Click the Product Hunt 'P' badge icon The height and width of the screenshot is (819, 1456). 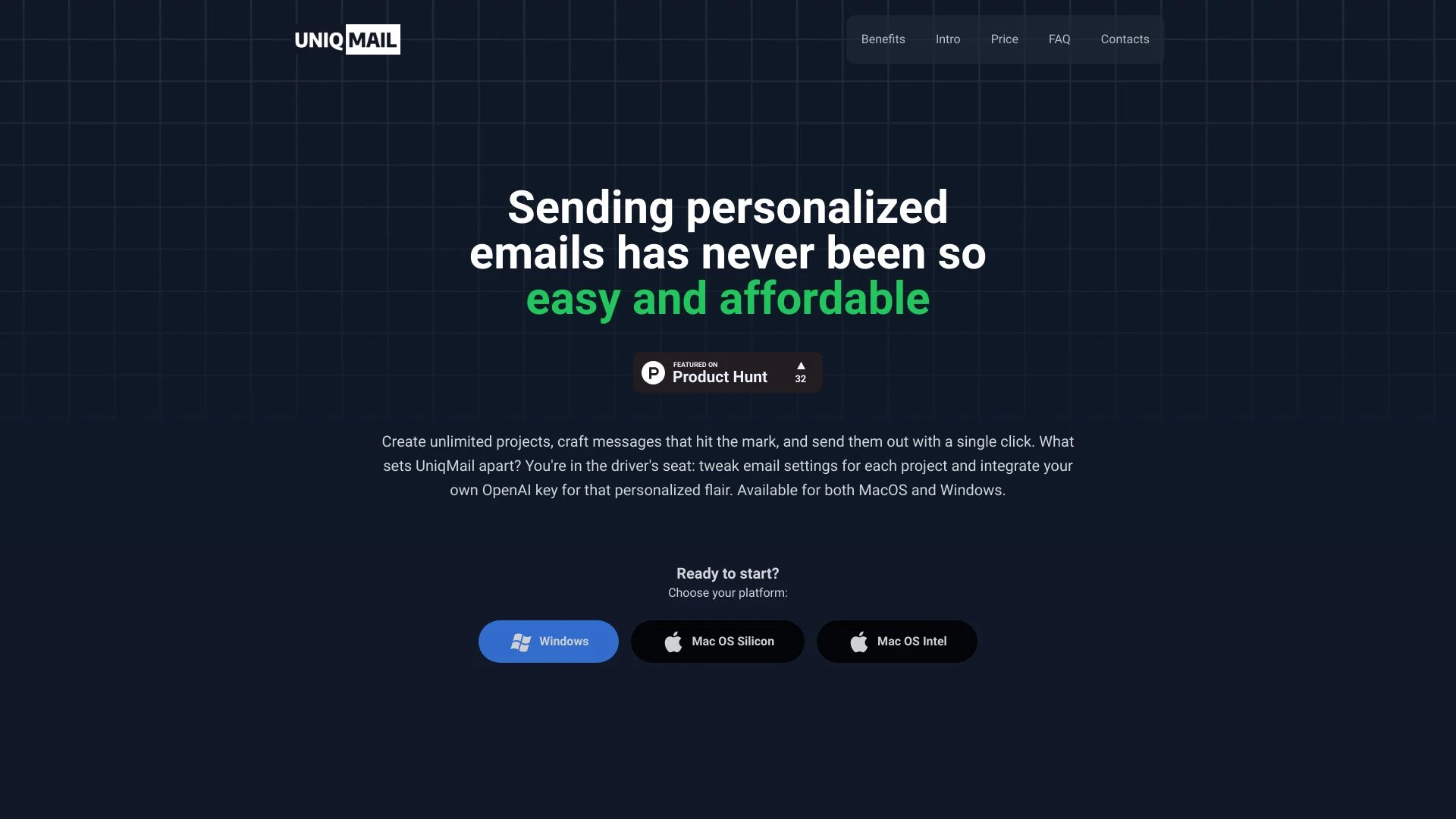(x=653, y=372)
